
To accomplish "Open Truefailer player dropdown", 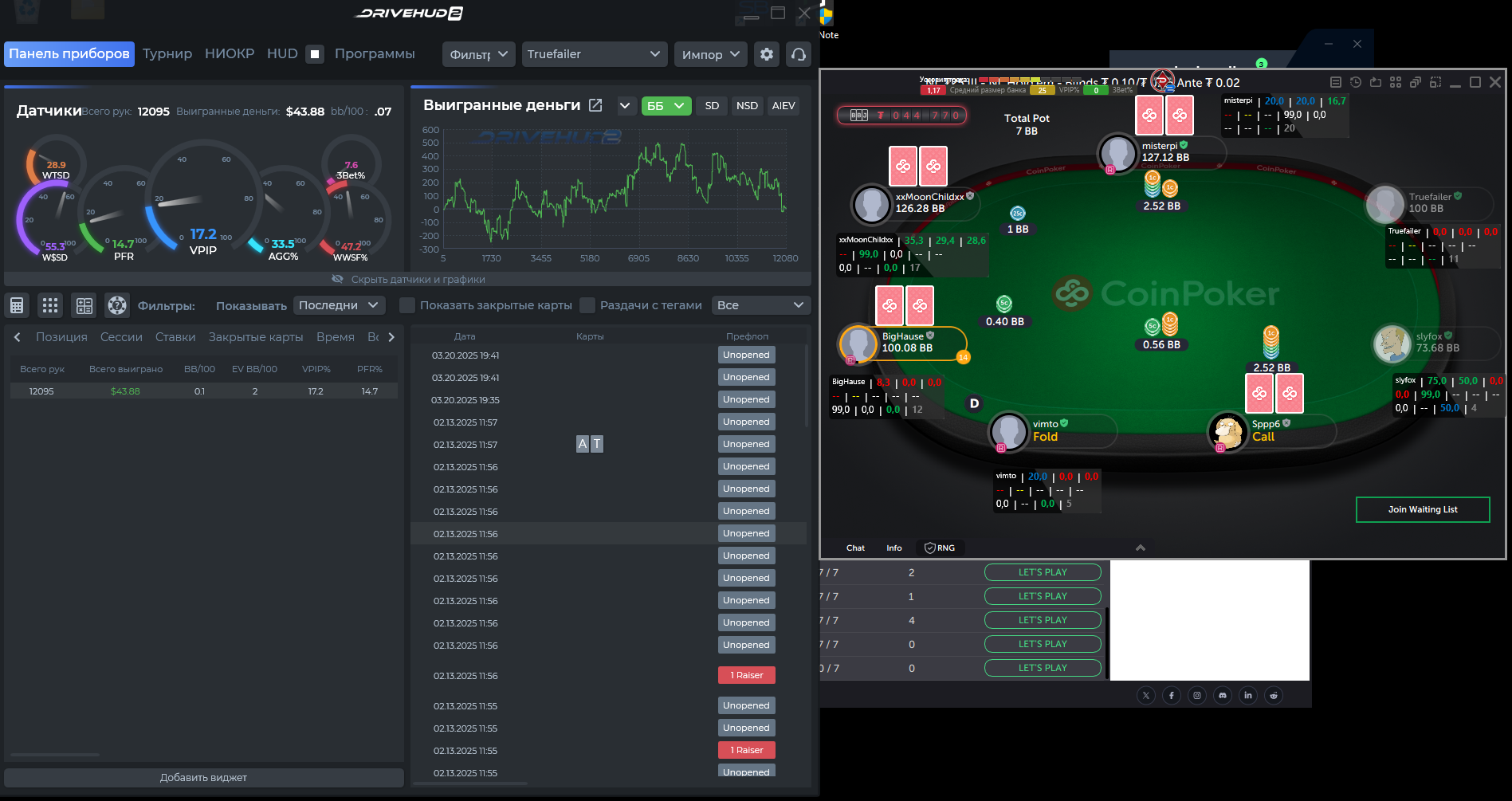I will [594, 54].
